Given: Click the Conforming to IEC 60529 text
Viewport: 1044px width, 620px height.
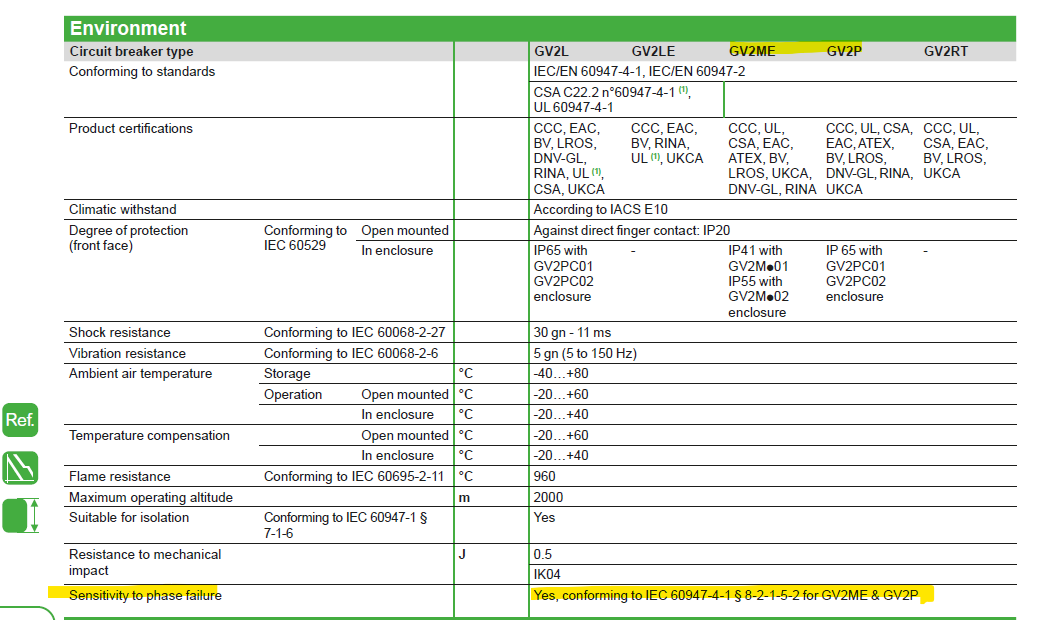Looking at the screenshot, I should point(305,238).
